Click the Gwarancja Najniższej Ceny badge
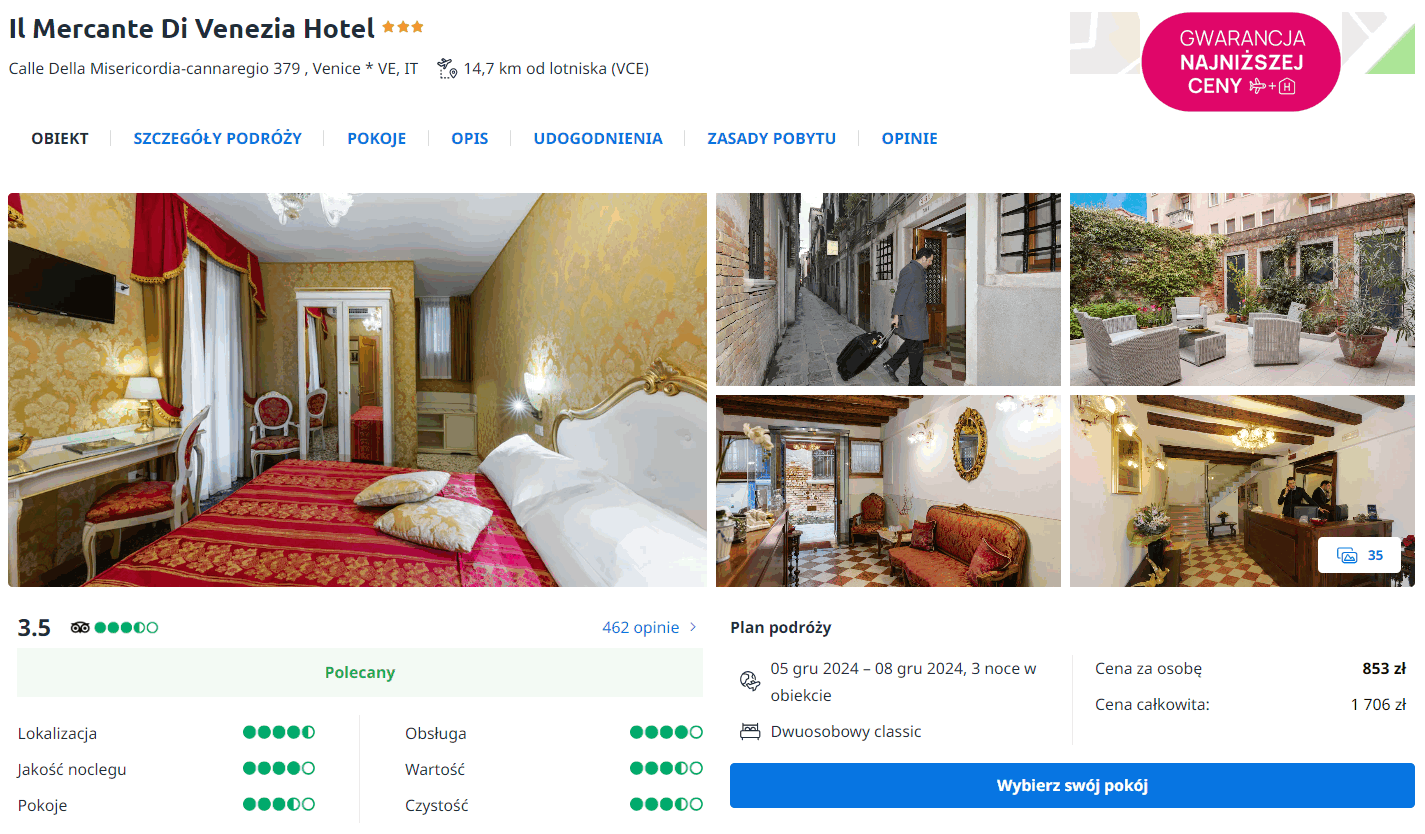The image size is (1425, 834). pos(1241,62)
